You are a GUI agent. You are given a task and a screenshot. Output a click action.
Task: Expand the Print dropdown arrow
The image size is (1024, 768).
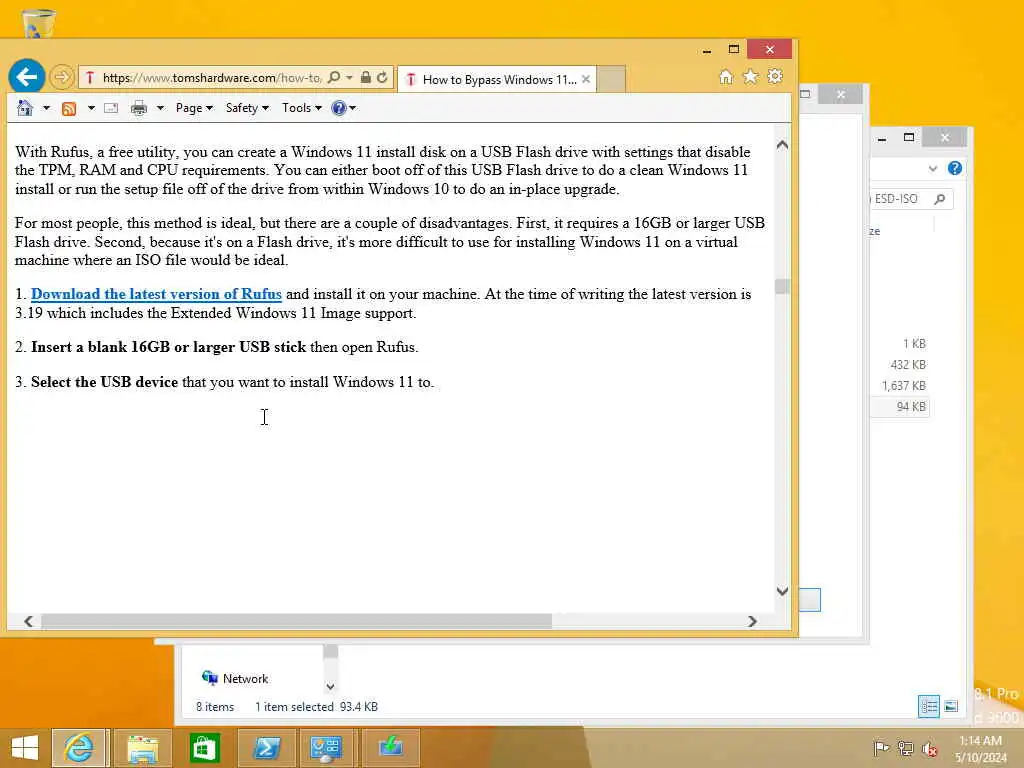point(160,108)
